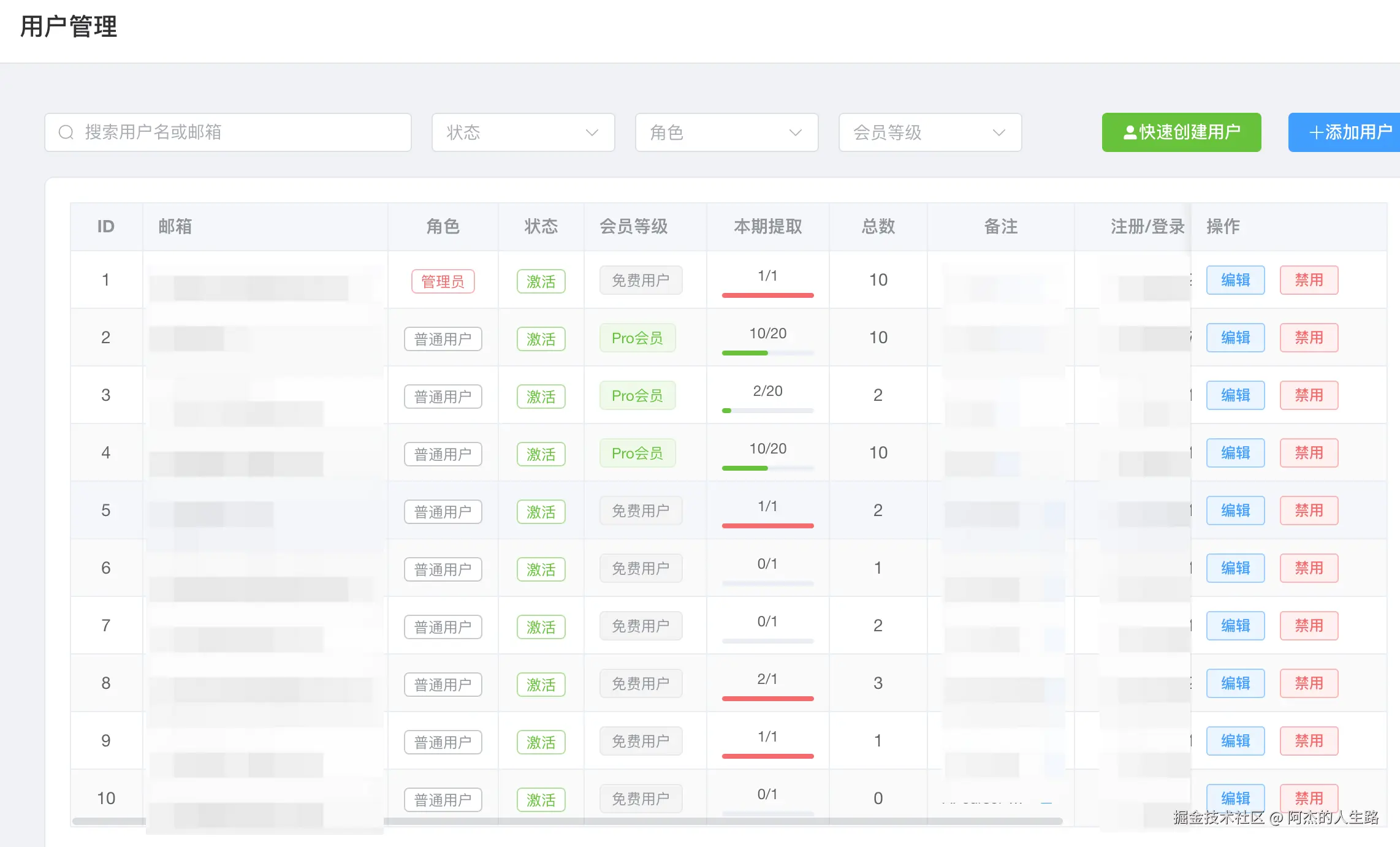This screenshot has height=847, width=1400.
Task: Edit the user with ID 7
Action: pyautogui.click(x=1235, y=626)
